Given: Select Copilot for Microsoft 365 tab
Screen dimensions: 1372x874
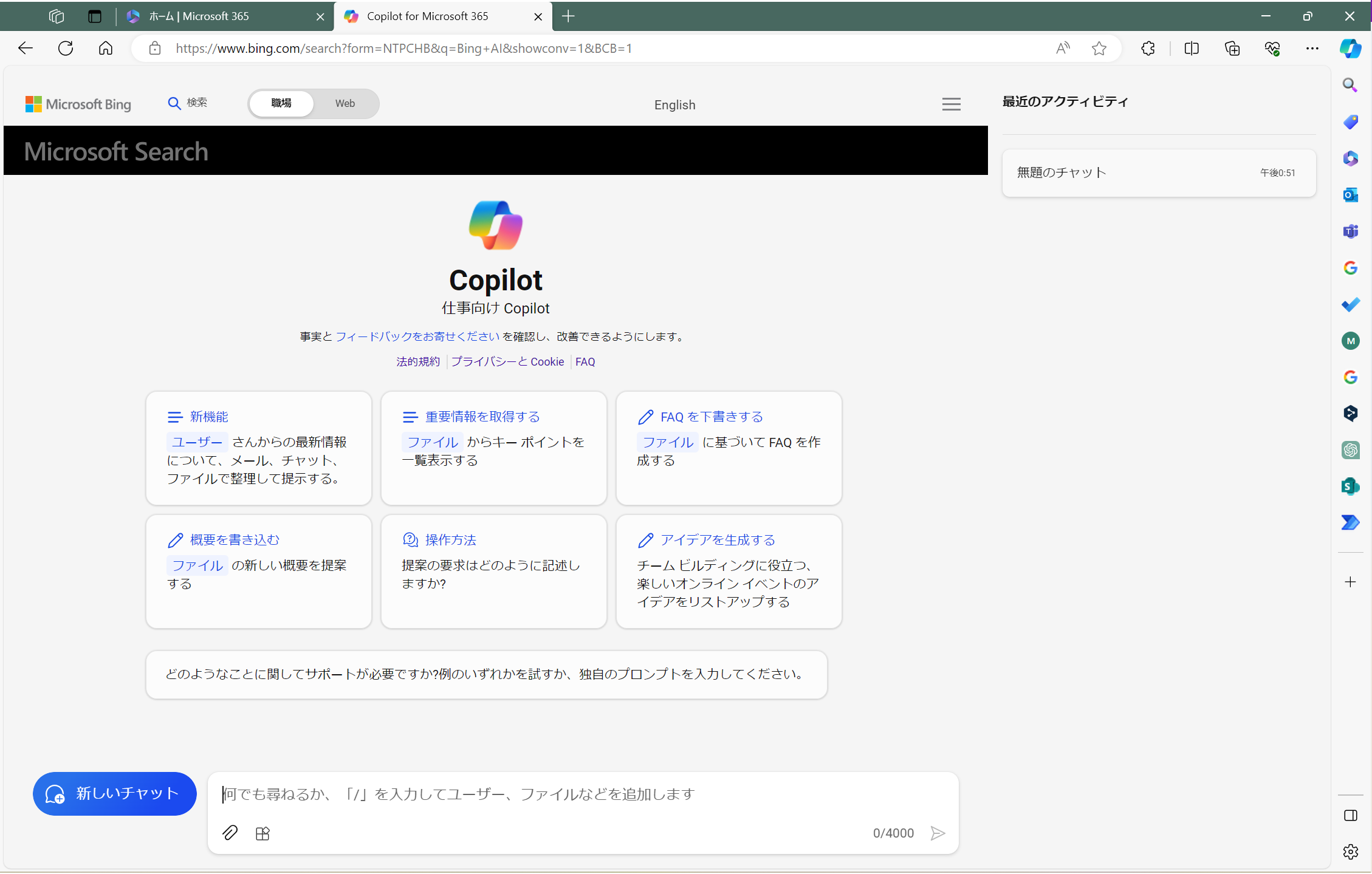Looking at the screenshot, I should coord(444,16).
